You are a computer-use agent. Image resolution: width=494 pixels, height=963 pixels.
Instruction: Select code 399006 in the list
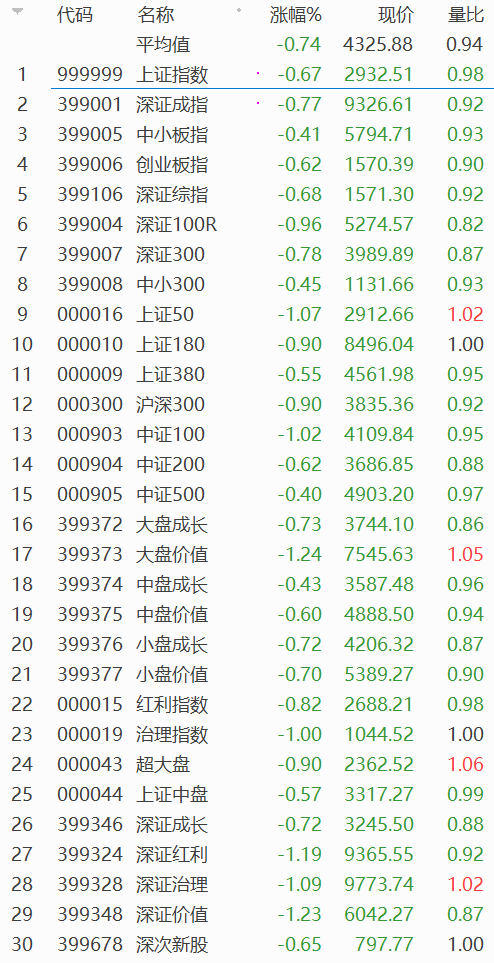pyautogui.click(x=90, y=165)
